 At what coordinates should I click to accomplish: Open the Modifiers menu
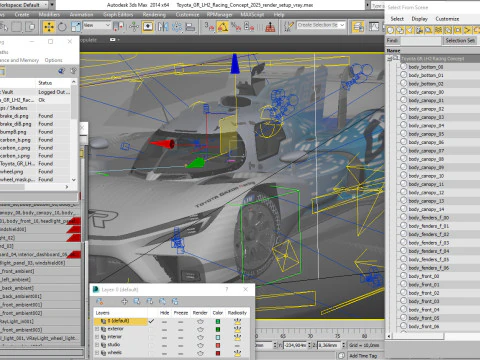point(49,15)
